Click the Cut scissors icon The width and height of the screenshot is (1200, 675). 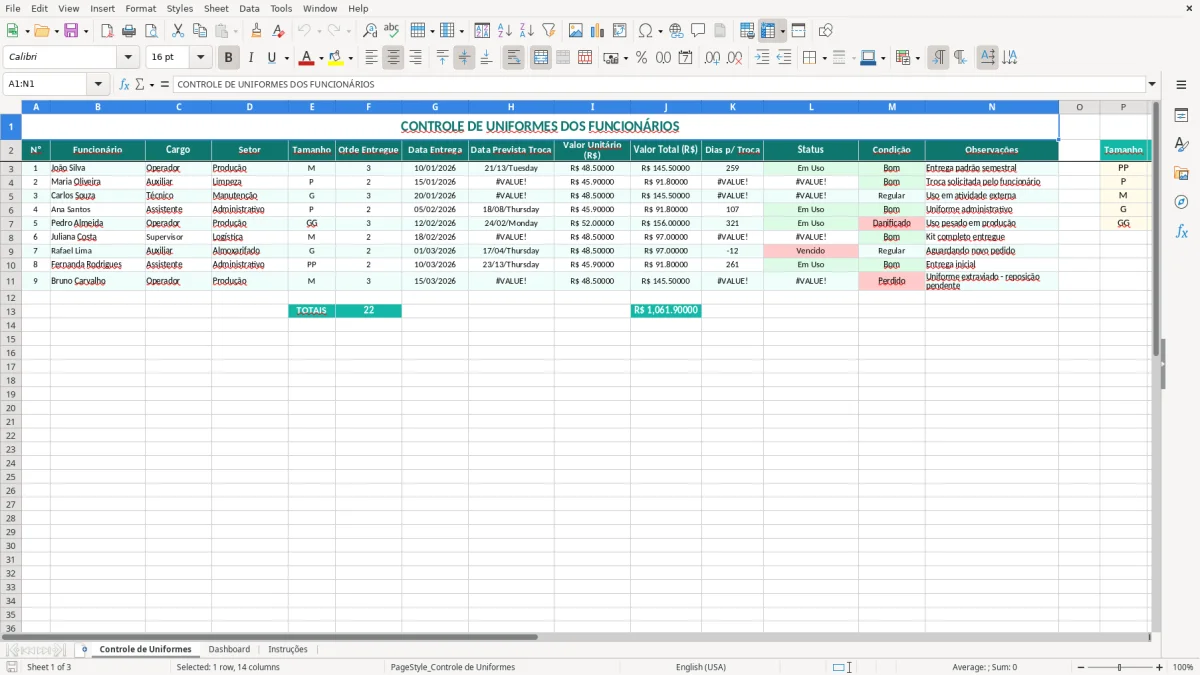[x=178, y=31]
